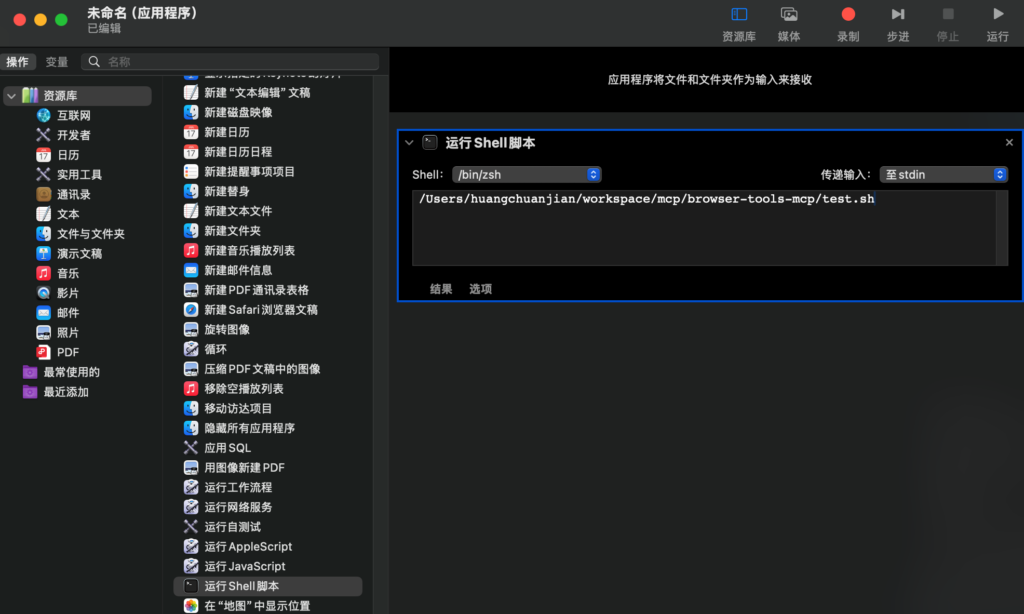Select 循环 action
Screen dimensions: 1024x614
(216, 349)
